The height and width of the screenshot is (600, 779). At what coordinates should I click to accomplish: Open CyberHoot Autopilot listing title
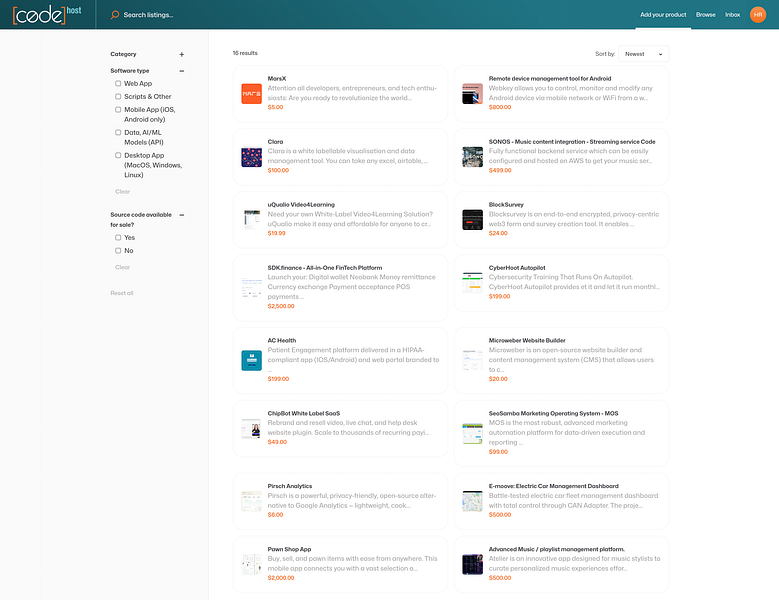click(517, 268)
